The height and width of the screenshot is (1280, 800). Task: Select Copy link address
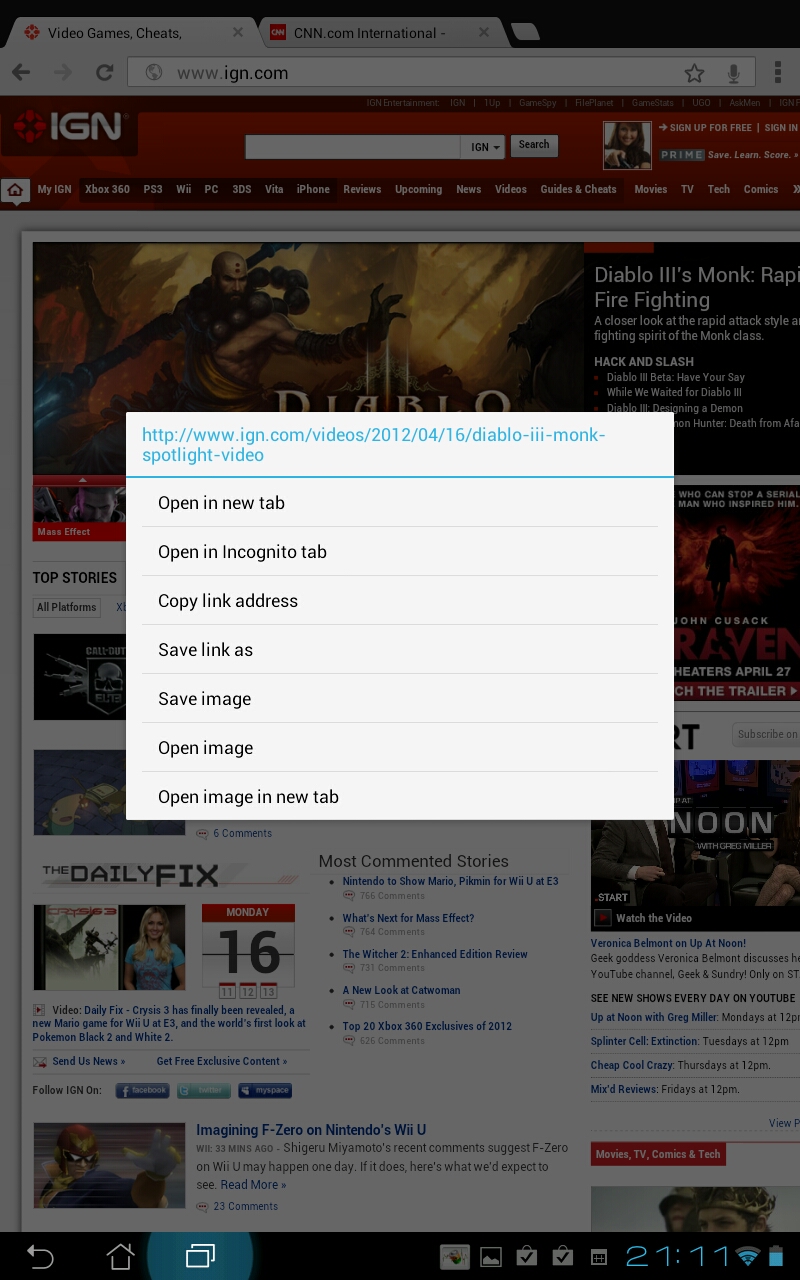(x=399, y=601)
